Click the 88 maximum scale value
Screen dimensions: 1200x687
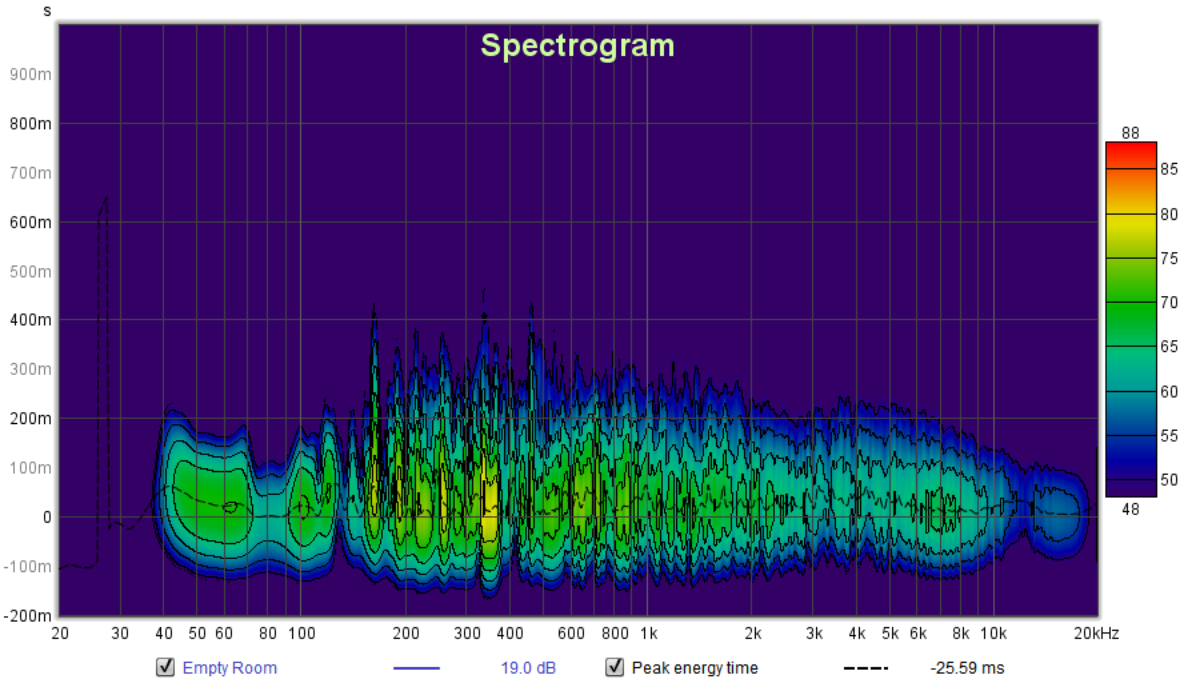point(1130,133)
